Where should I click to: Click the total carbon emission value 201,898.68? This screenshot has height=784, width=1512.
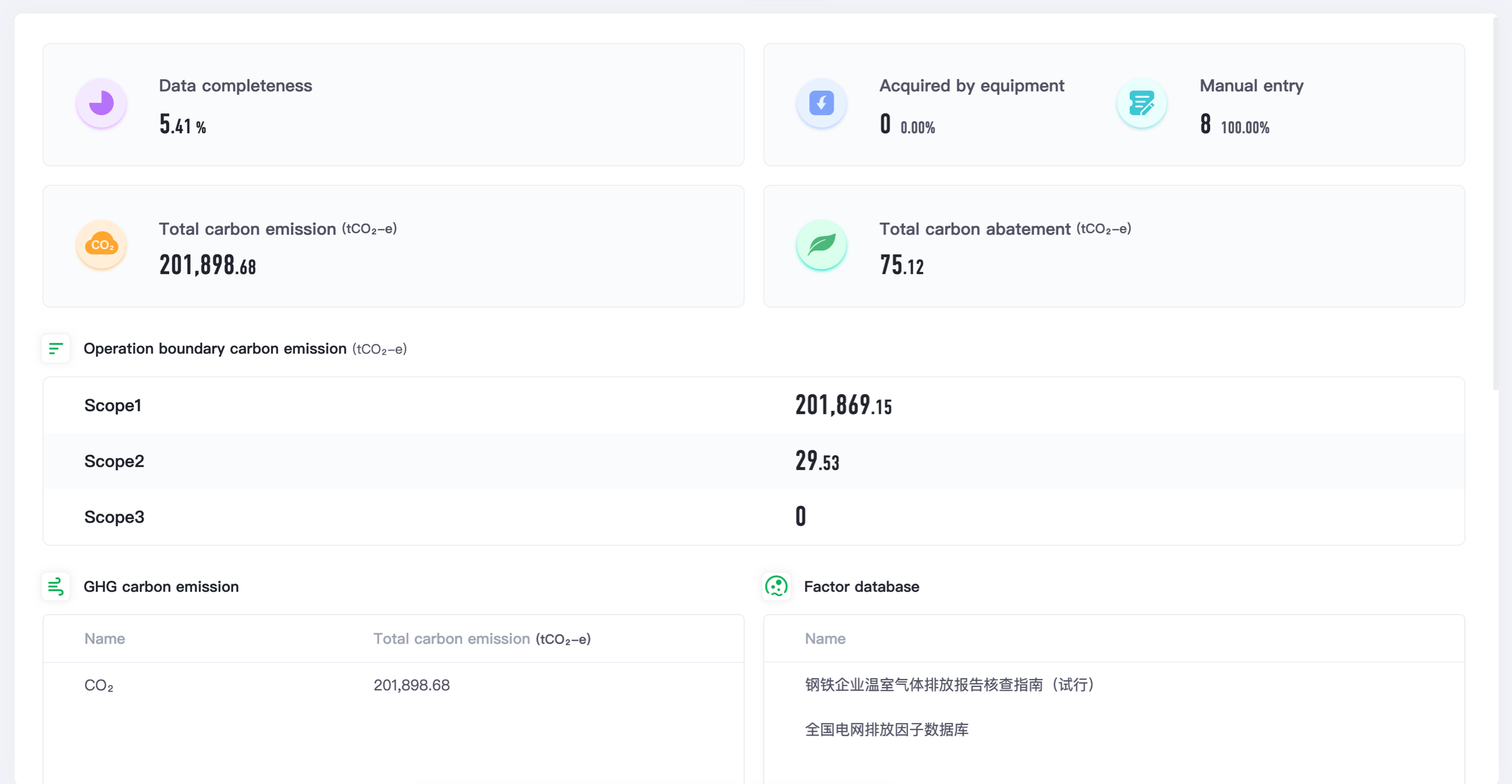[x=208, y=265]
